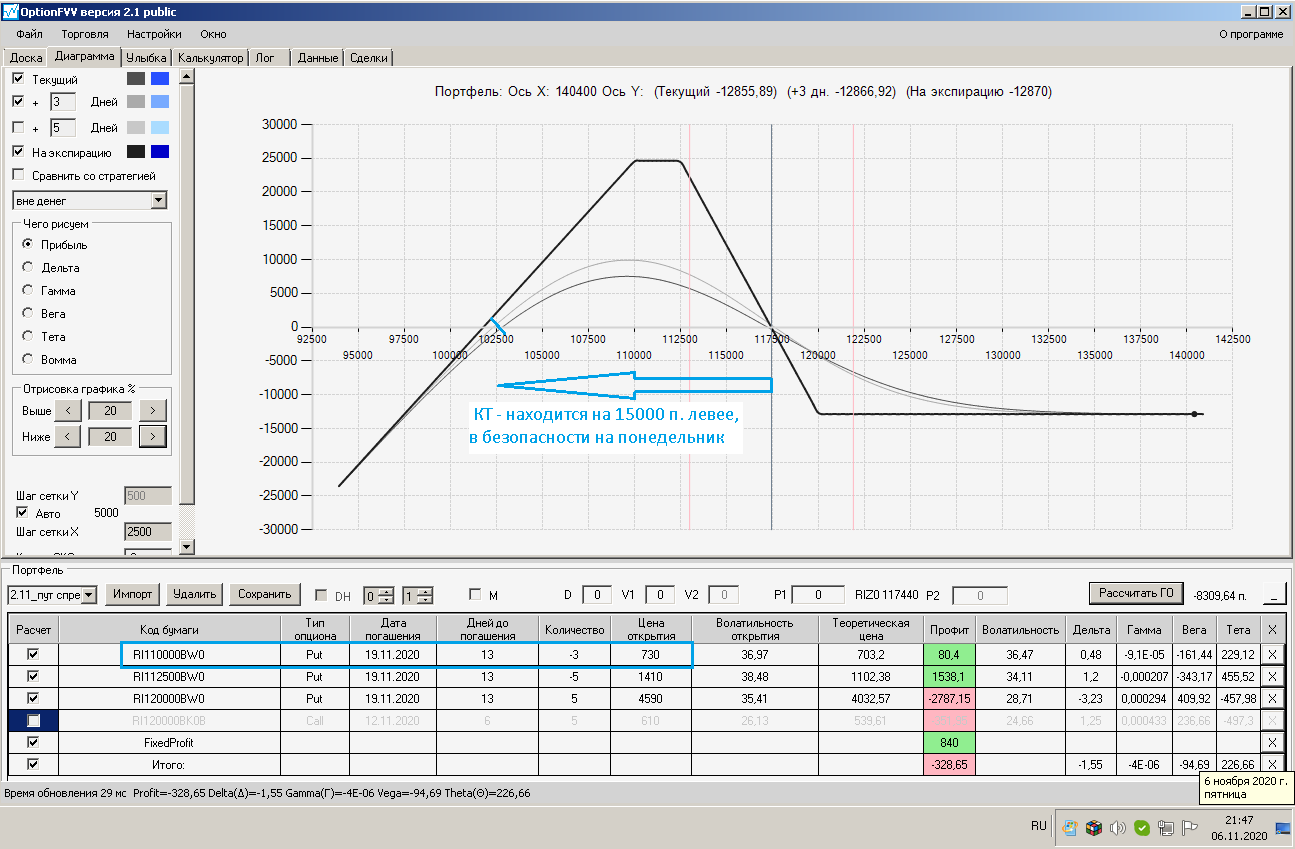The width and height of the screenshot is (1295, 849).
Task: Click the Импорт button
Action: (x=133, y=594)
